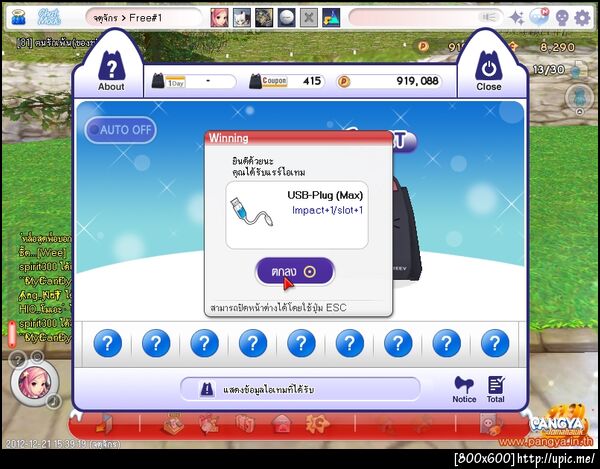
Task: Click the Coupon 415 counter
Action: (x=287, y=81)
